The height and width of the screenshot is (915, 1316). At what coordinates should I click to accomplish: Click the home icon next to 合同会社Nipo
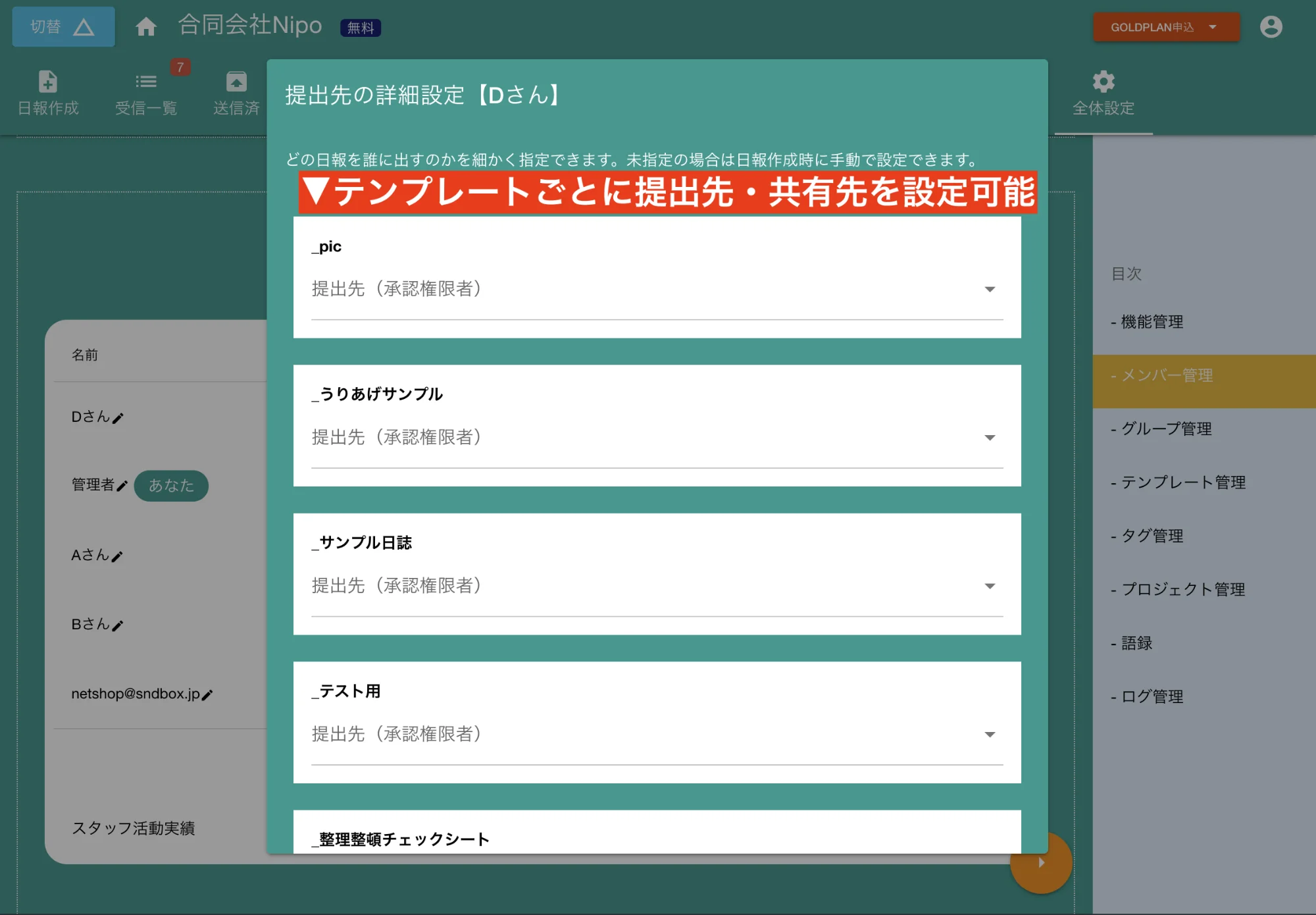[146, 26]
